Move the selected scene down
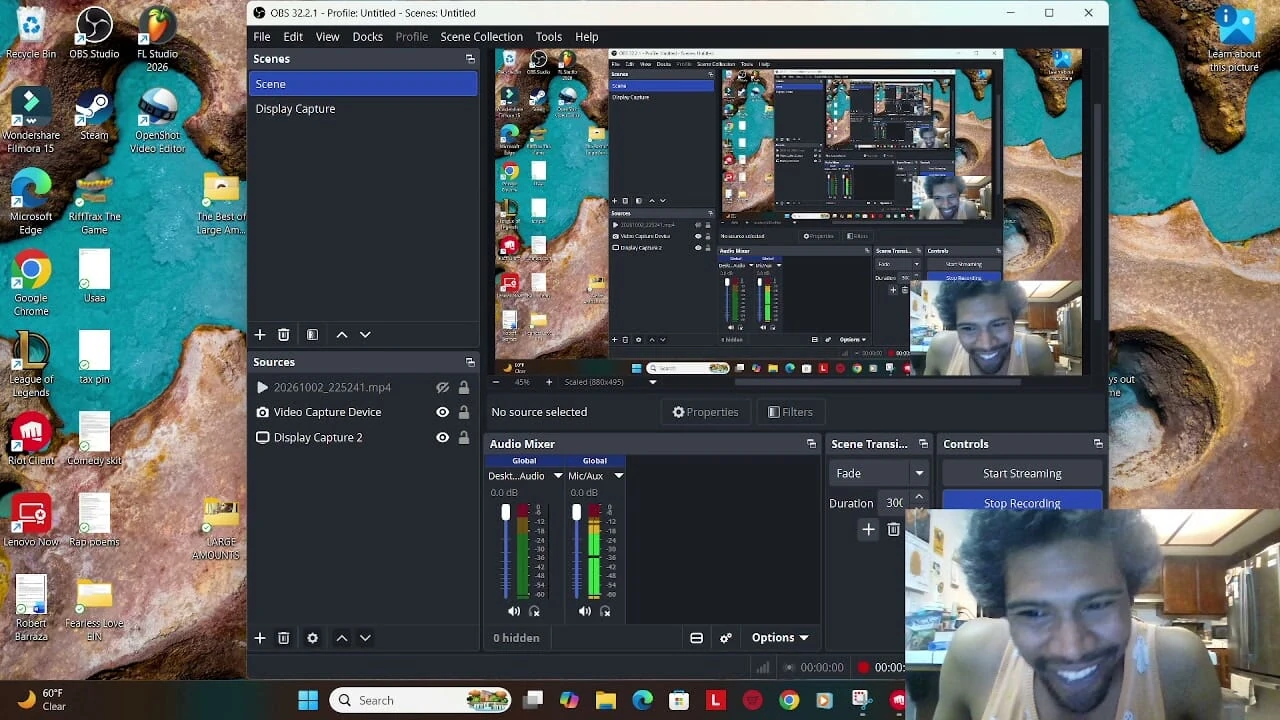The width and height of the screenshot is (1280, 720). click(x=365, y=335)
